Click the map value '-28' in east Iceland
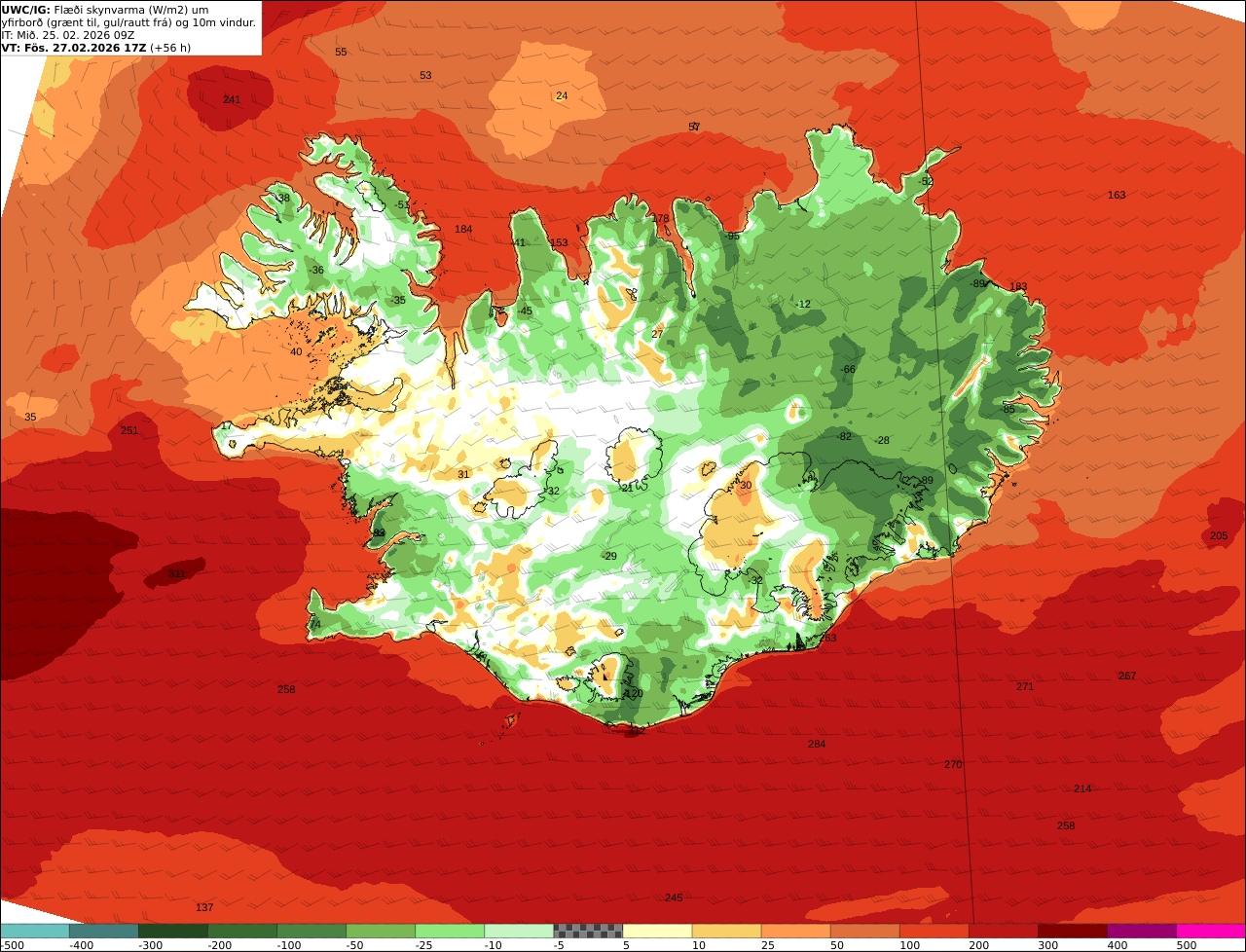 [882, 440]
